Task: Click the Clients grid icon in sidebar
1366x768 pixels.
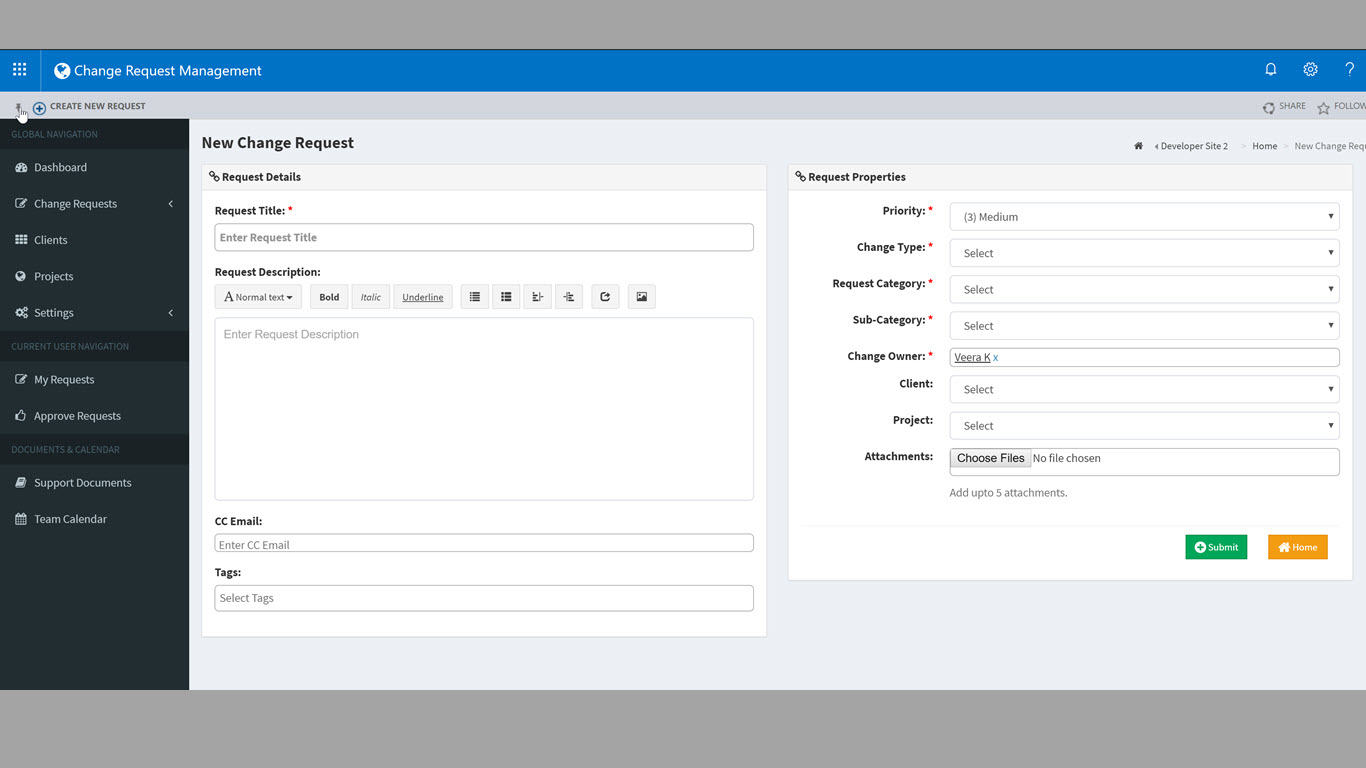Action: point(22,240)
